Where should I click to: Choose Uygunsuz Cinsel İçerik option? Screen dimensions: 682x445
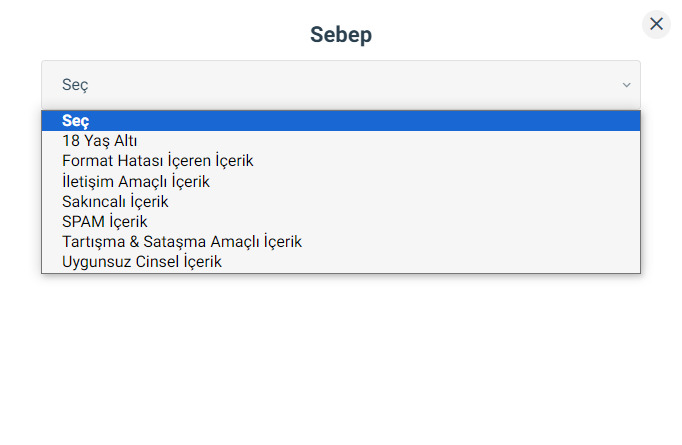pos(341,261)
